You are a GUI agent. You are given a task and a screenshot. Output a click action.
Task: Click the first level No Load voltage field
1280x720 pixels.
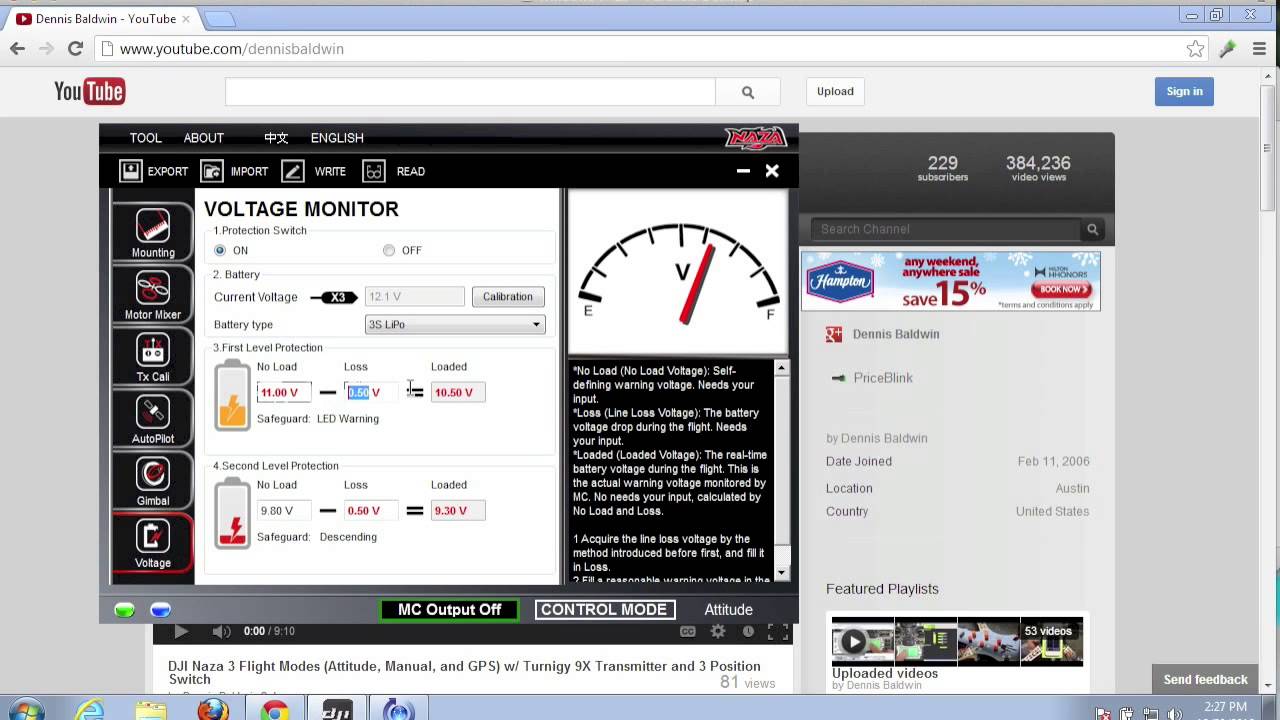coord(283,392)
